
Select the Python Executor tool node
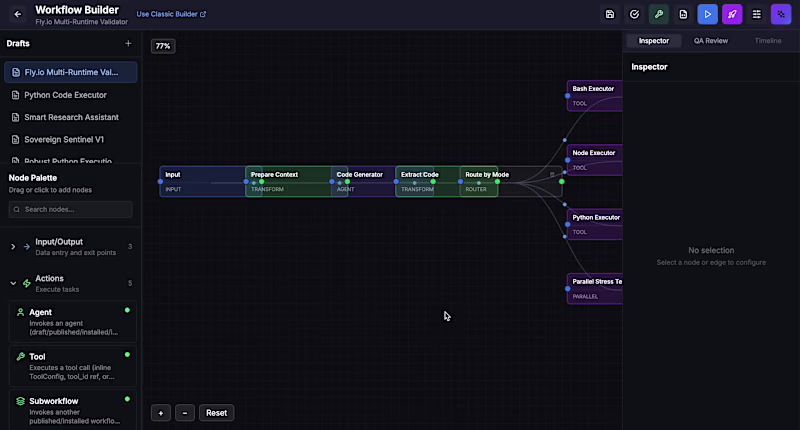pos(595,224)
